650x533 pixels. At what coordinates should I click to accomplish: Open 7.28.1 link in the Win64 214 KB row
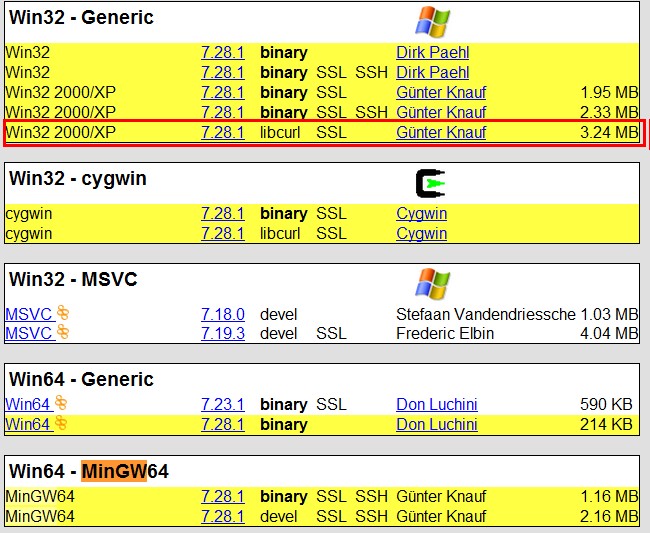click(223, 425)
